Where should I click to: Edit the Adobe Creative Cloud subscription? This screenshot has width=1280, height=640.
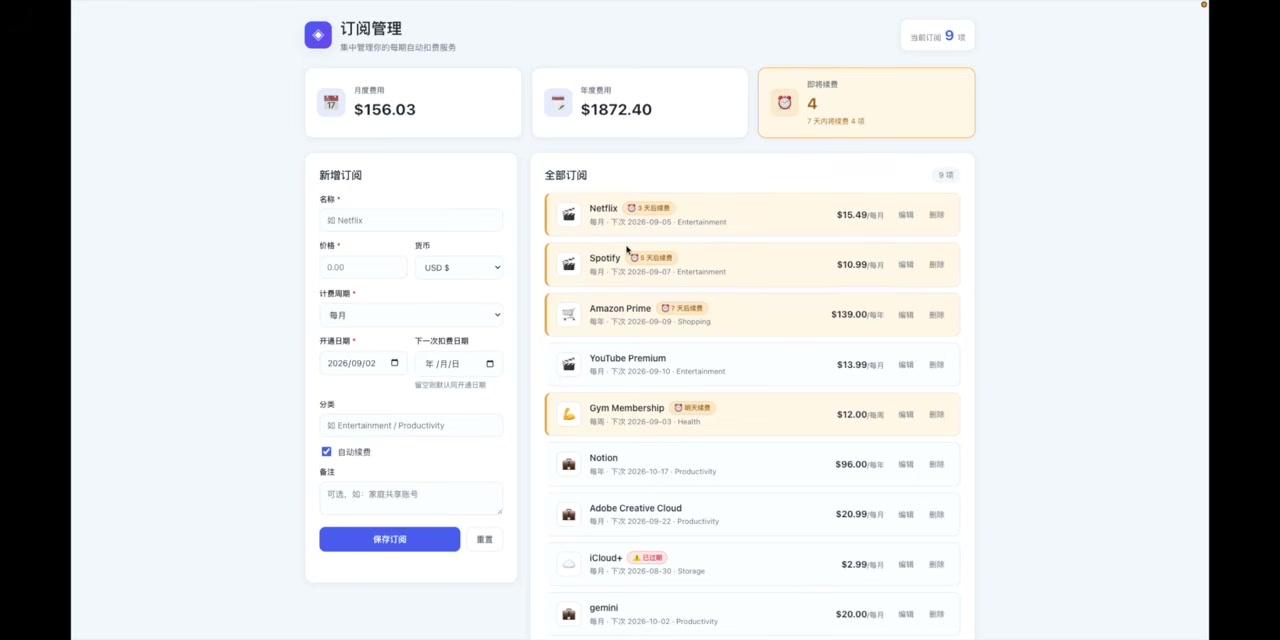tap(906, 515)
